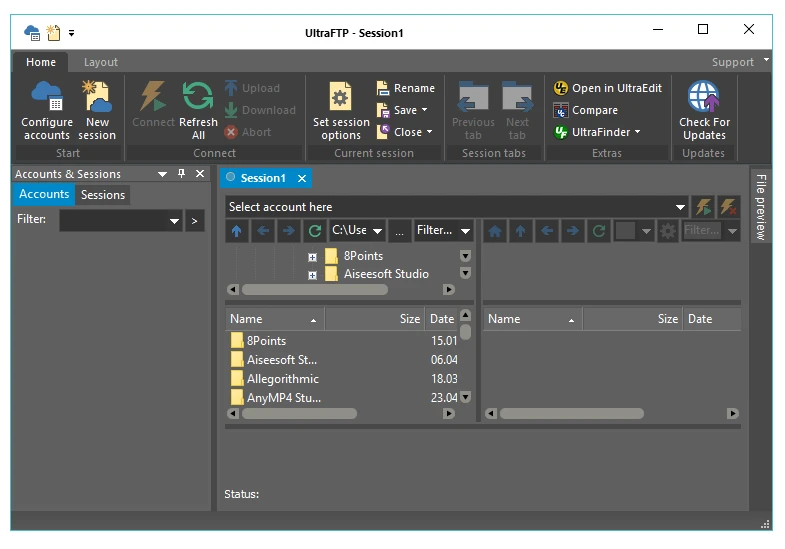The height and width of the screenshot is (549, 785).
Task: Open Configure accounts in the ribbon
Action: point(47,110)
